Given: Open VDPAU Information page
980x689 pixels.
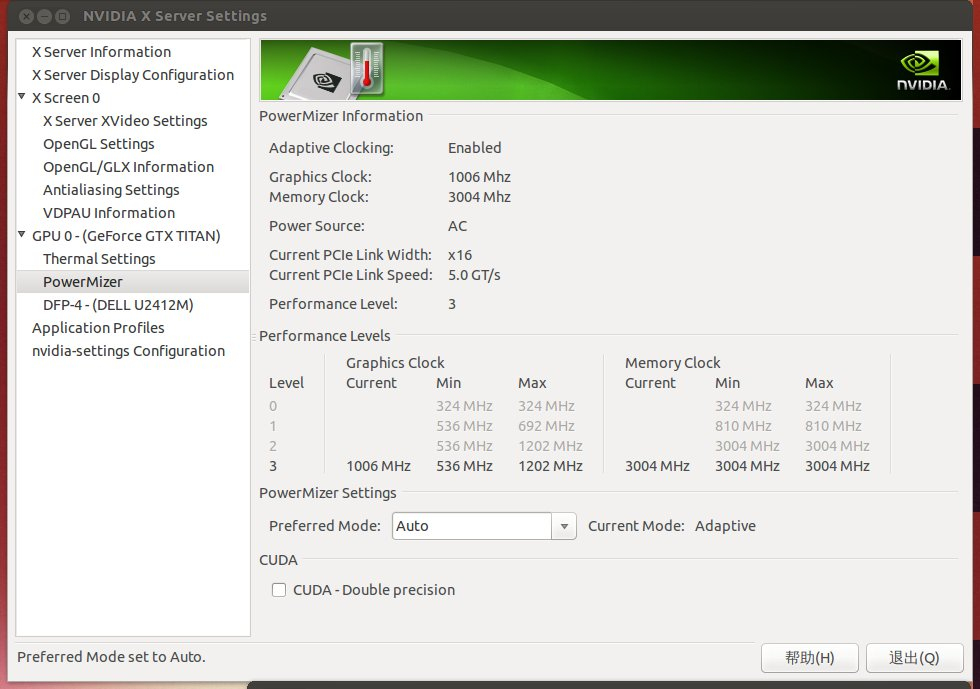Looking at the screenshot, I should click(x=109, y=213).
